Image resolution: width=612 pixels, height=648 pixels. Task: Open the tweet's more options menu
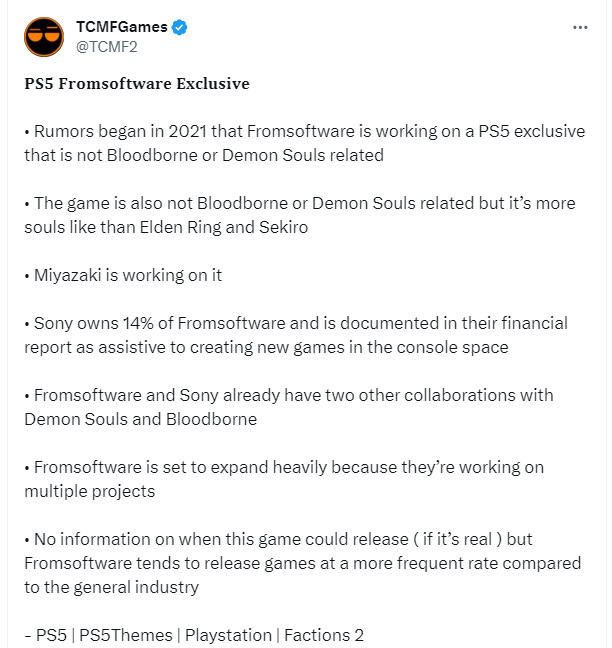(580, 28)
